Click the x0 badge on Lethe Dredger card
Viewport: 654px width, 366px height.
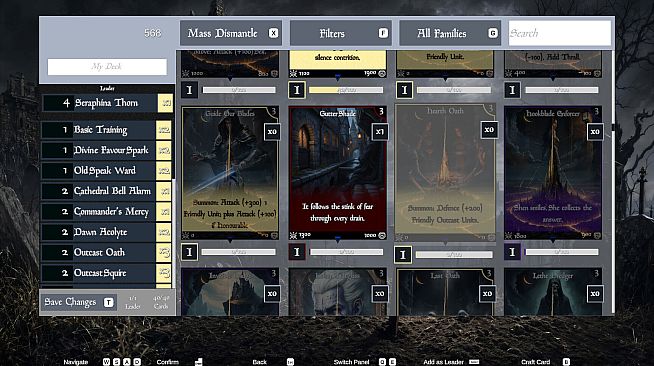pyautogui.click(x=595, y=293)
